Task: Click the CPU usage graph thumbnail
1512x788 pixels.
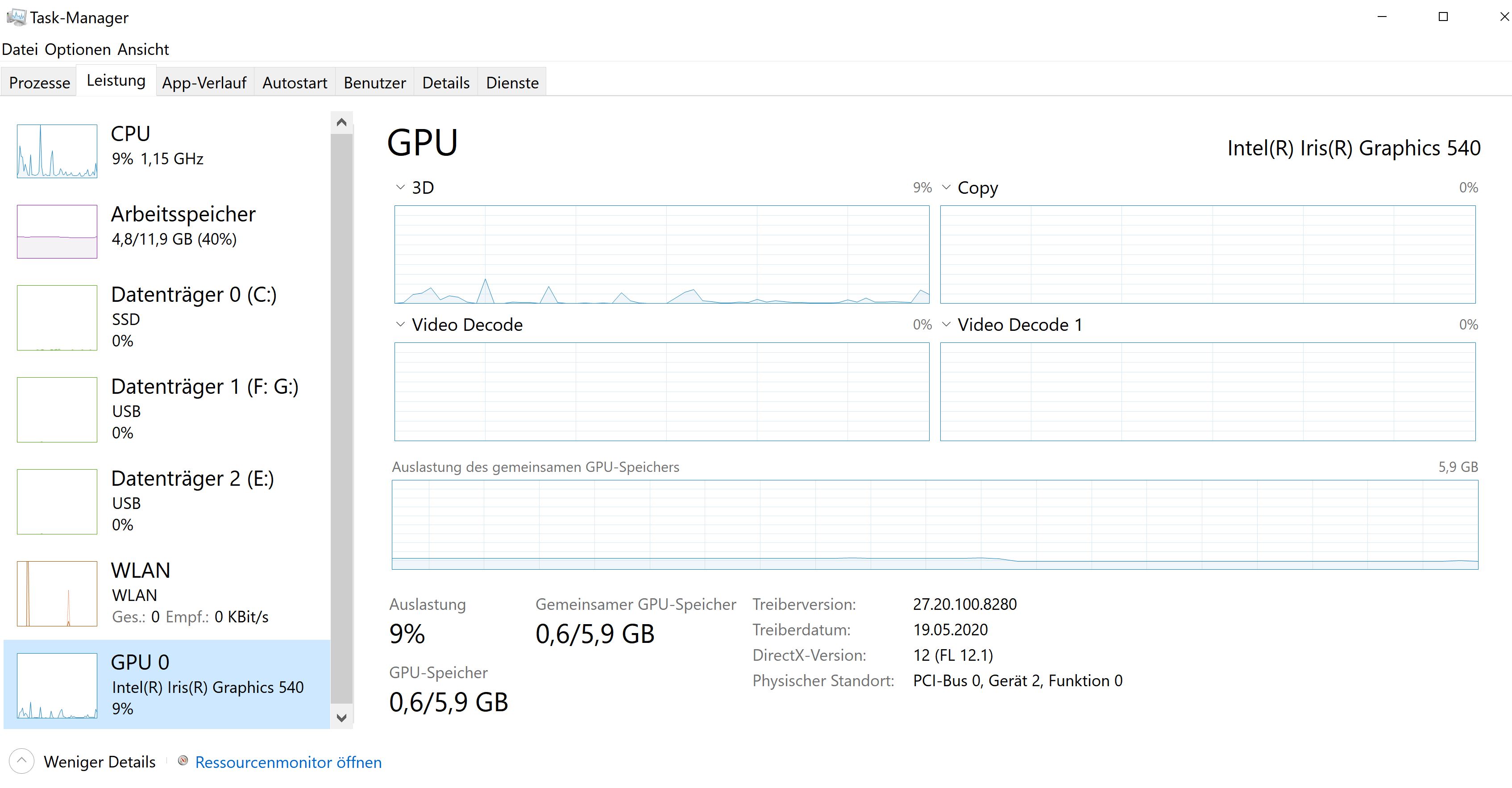Action: pos(57,151)
